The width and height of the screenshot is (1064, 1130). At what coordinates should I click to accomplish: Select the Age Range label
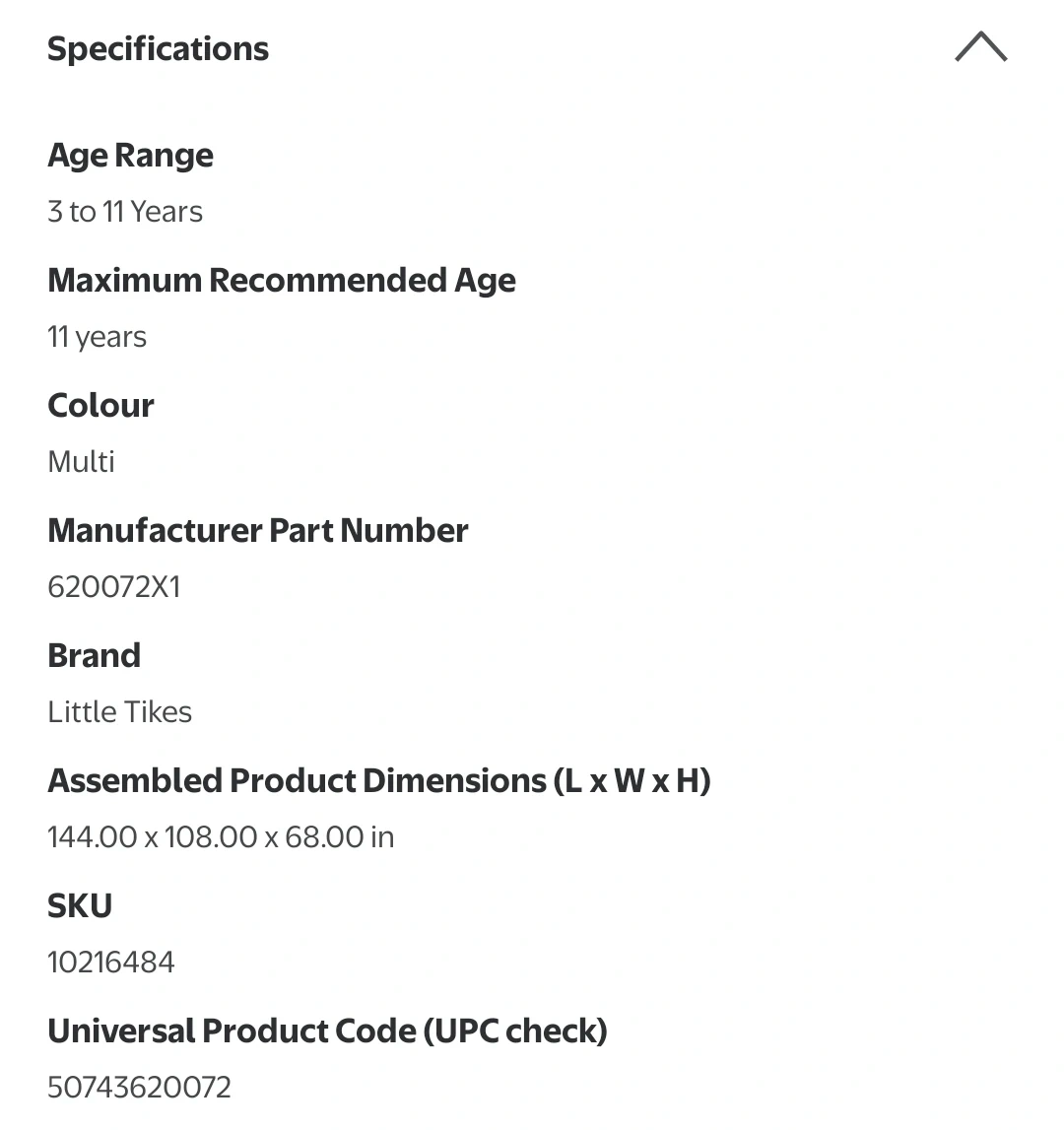(130, 156)
